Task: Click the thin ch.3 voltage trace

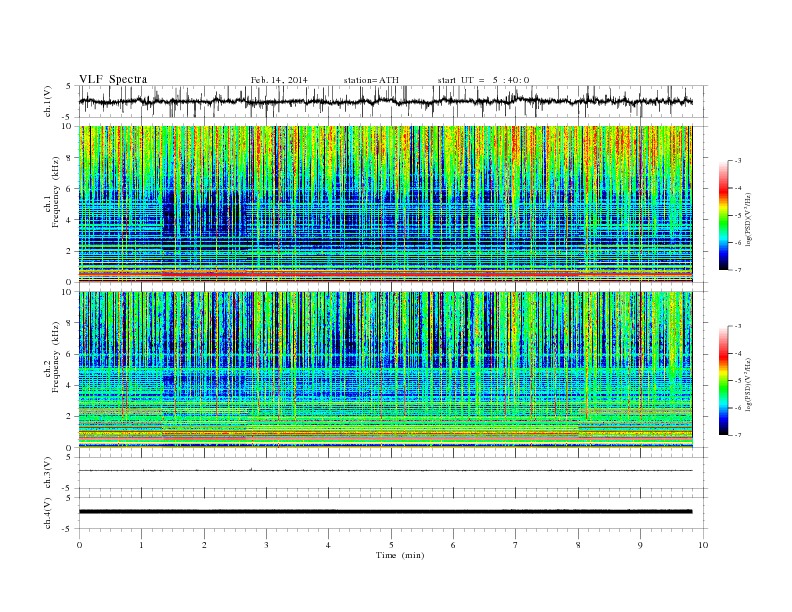Action: coord(385,470)
